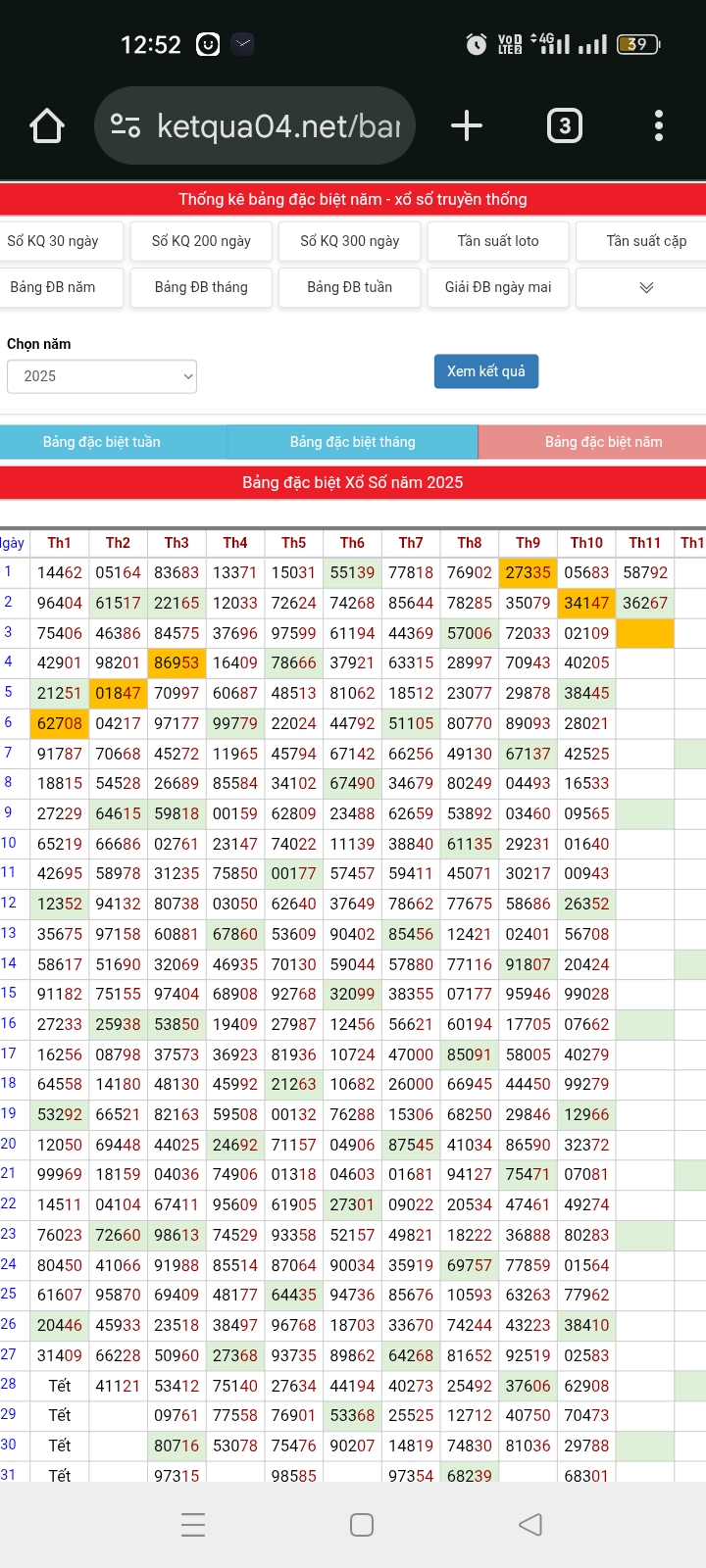
Task: Open browser three-dot overflow menu
Action: [x=658, y=126]
